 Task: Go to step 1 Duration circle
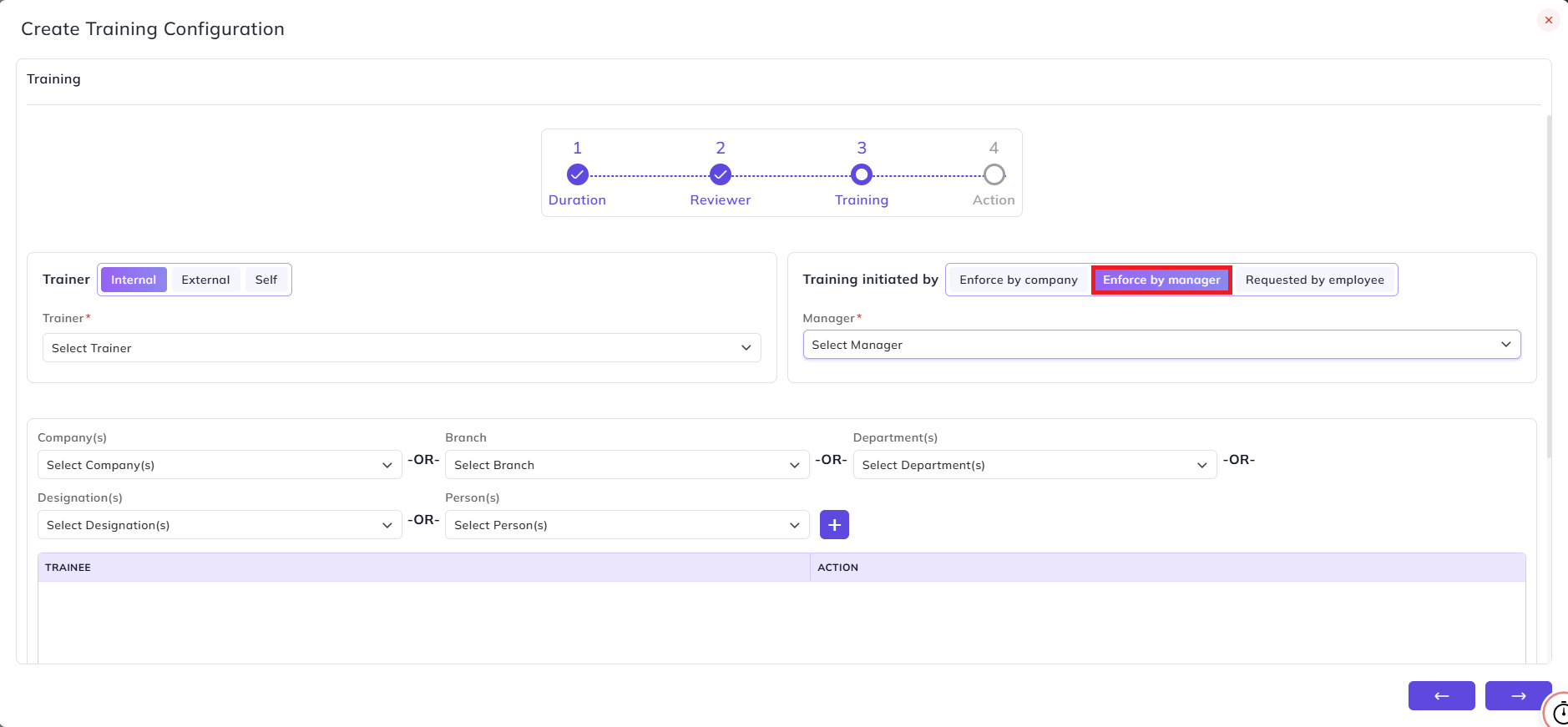click(577, 174)
